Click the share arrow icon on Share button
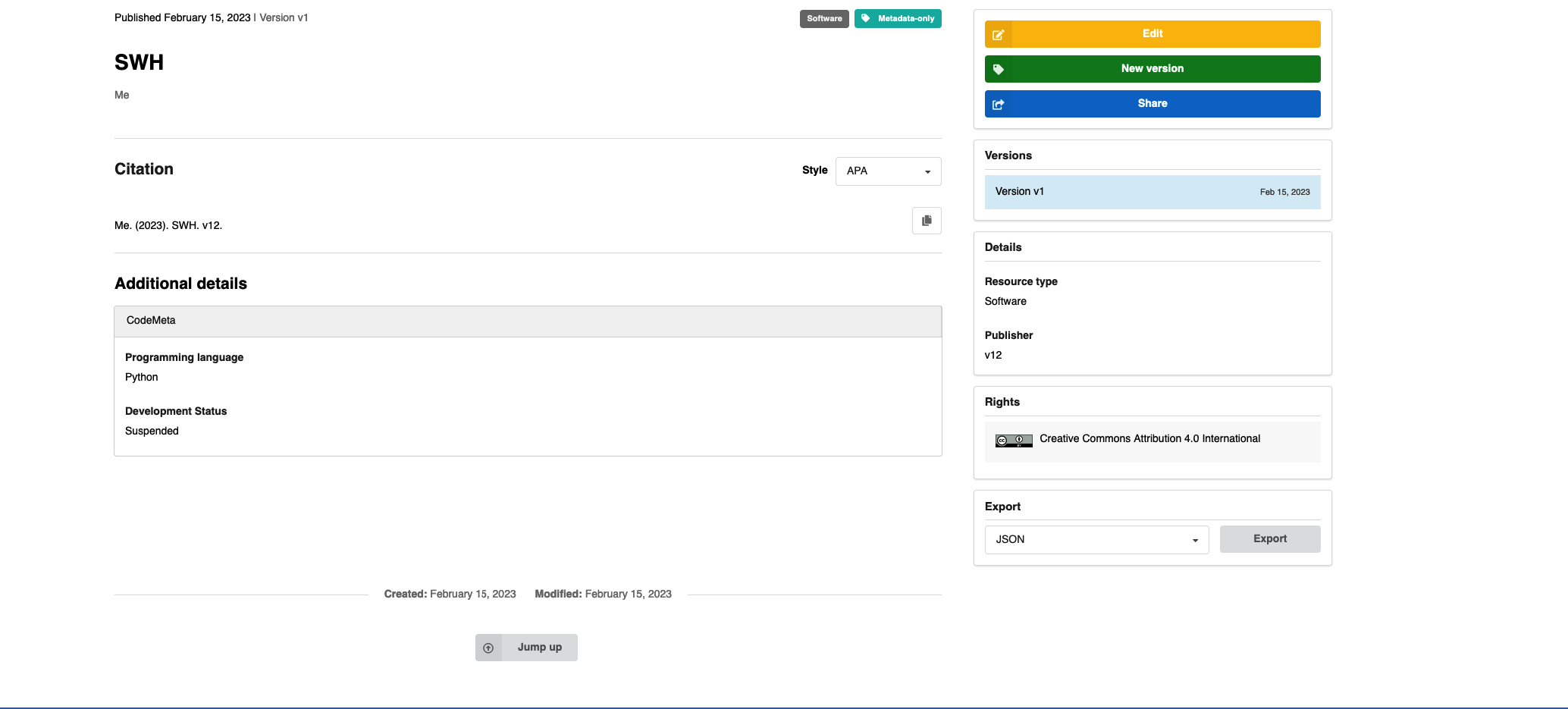 coord(998,104)
